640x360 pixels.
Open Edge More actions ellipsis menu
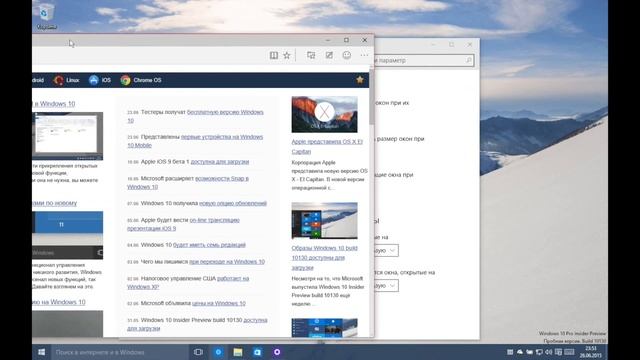coord(364,55)
